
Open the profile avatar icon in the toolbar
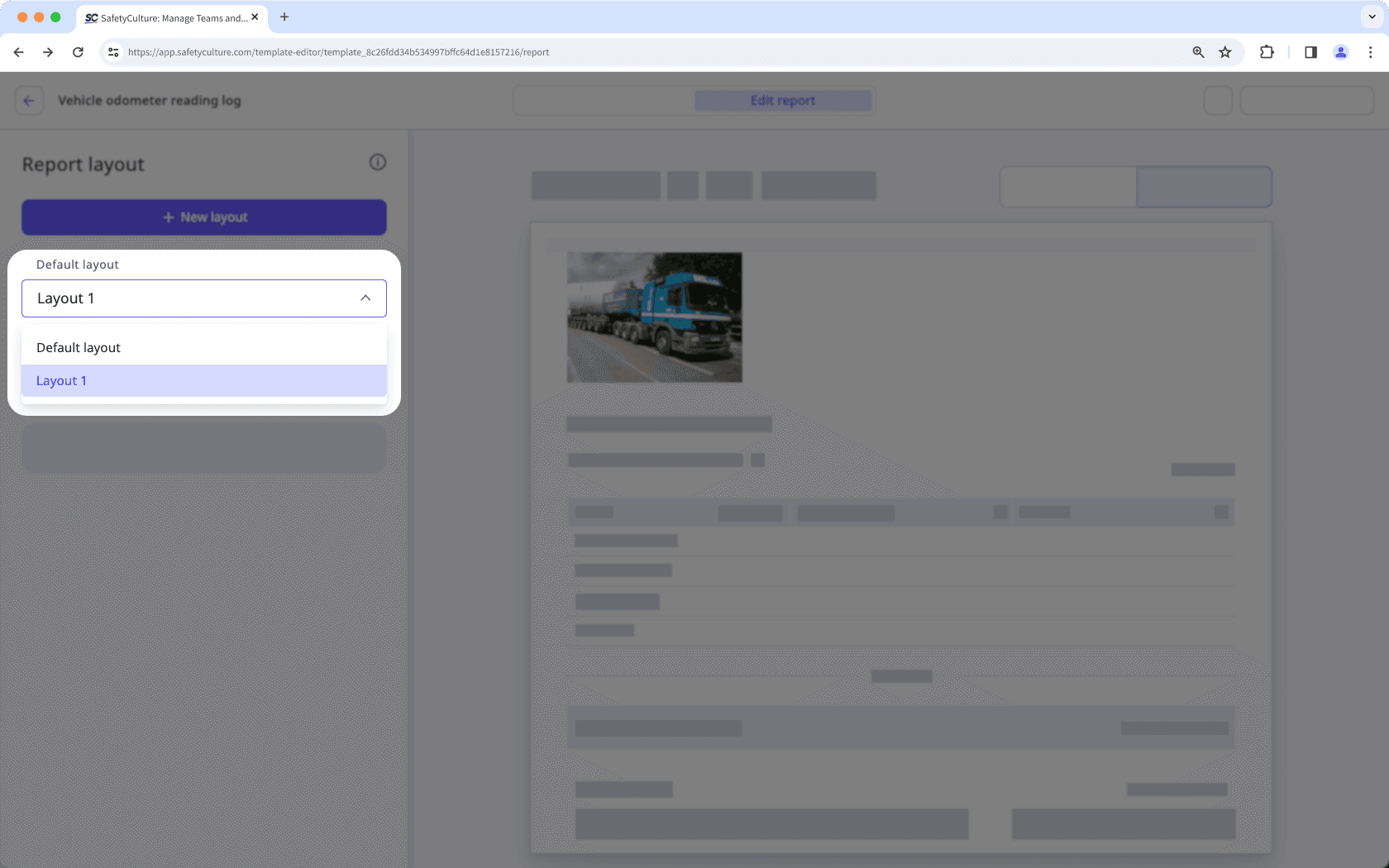click(1340, 51)
